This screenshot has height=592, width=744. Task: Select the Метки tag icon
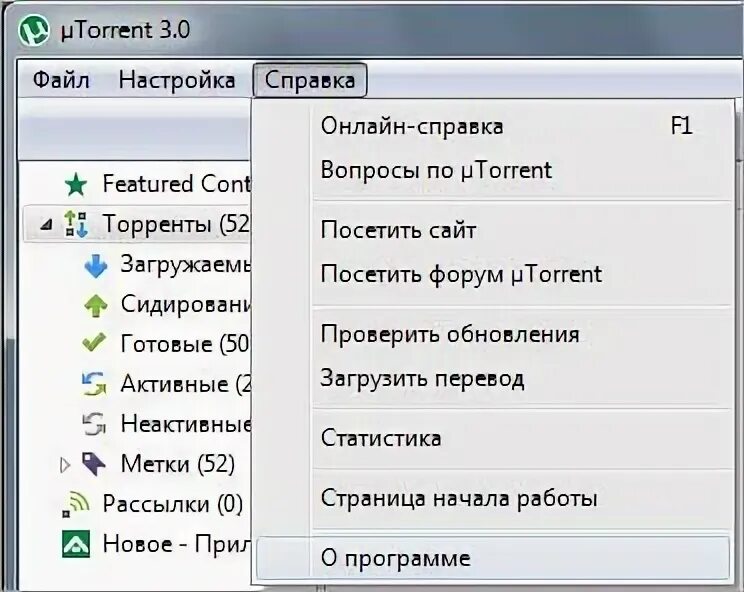click(94, 463)
